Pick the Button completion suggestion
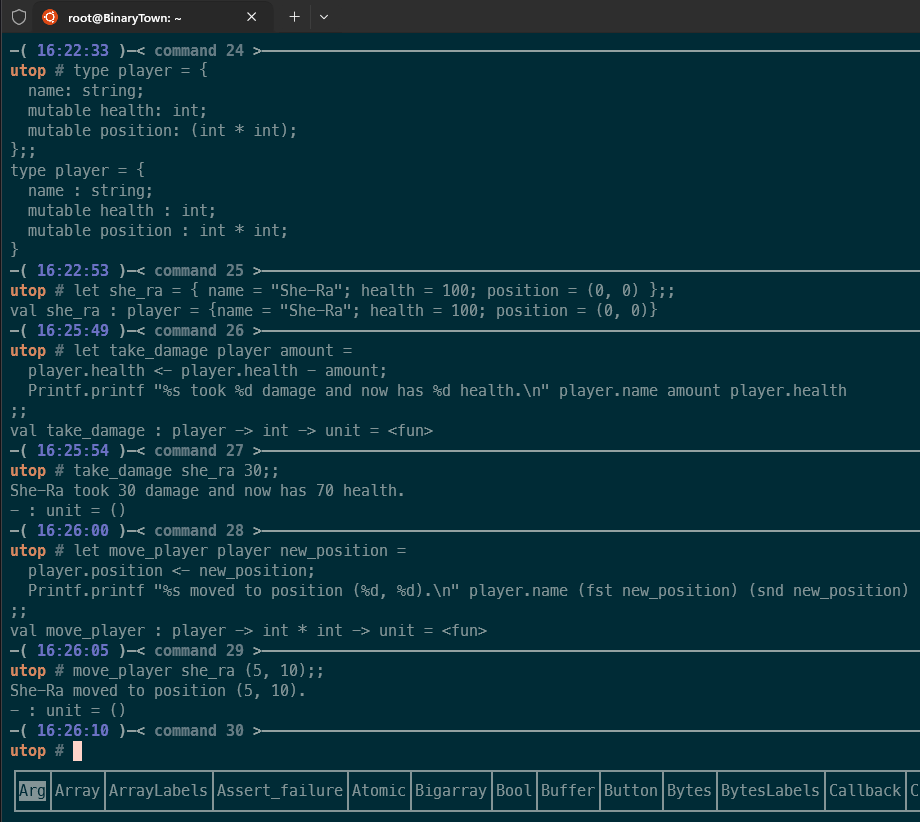This screenshot has height=822, width=920. (630, 790)
